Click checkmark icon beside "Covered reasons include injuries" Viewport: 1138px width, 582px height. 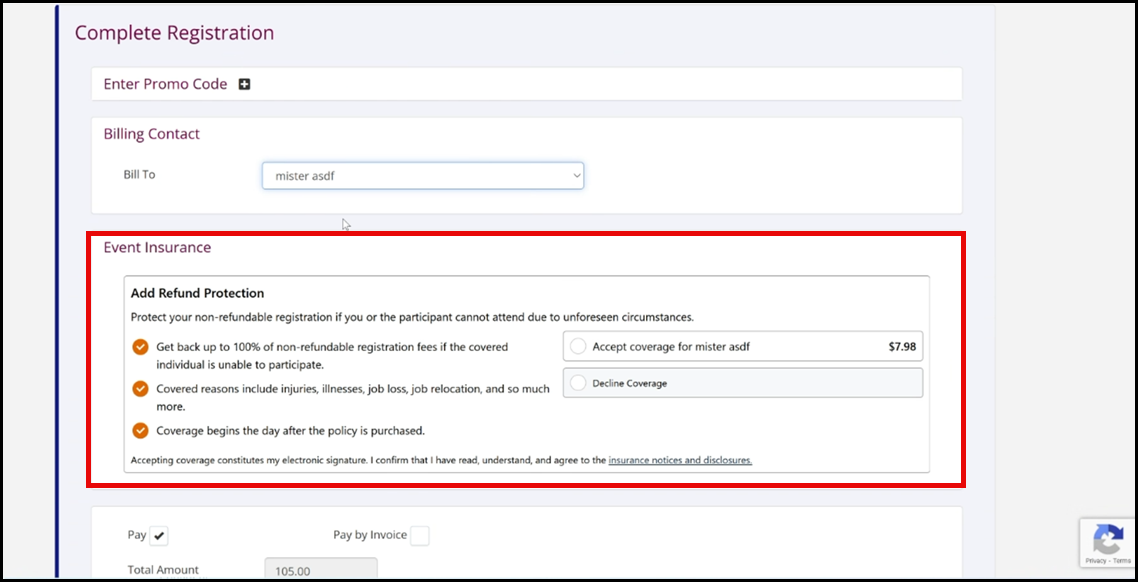pyautogui.click(x=140, y=389)
